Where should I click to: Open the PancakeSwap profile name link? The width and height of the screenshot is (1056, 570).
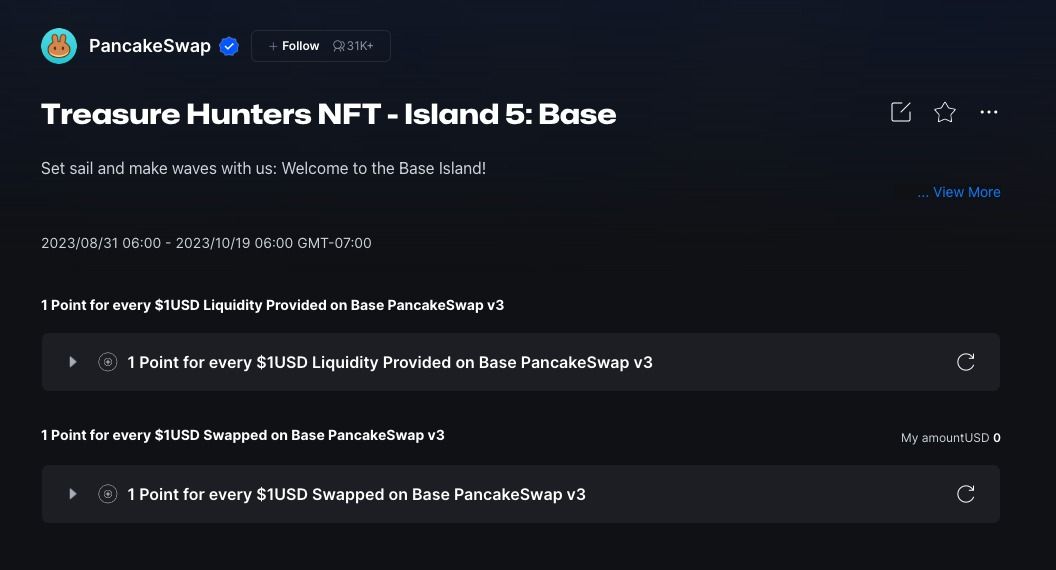150,46
